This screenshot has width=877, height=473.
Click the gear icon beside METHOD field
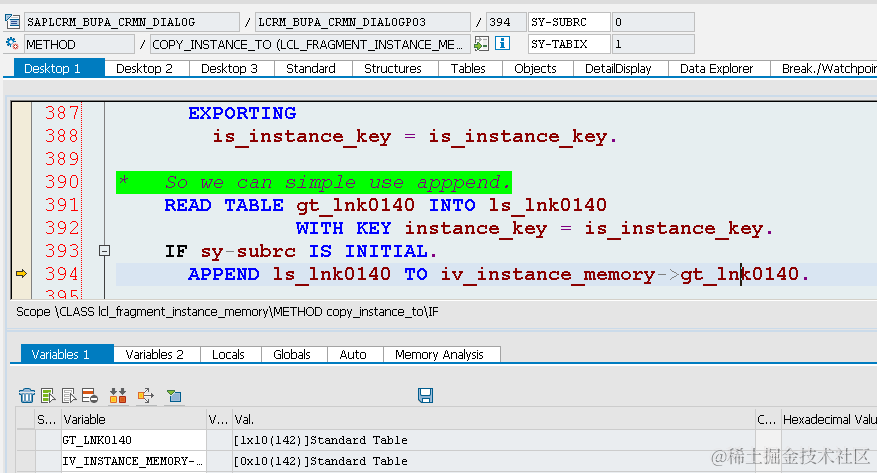[x=12, y=44]
